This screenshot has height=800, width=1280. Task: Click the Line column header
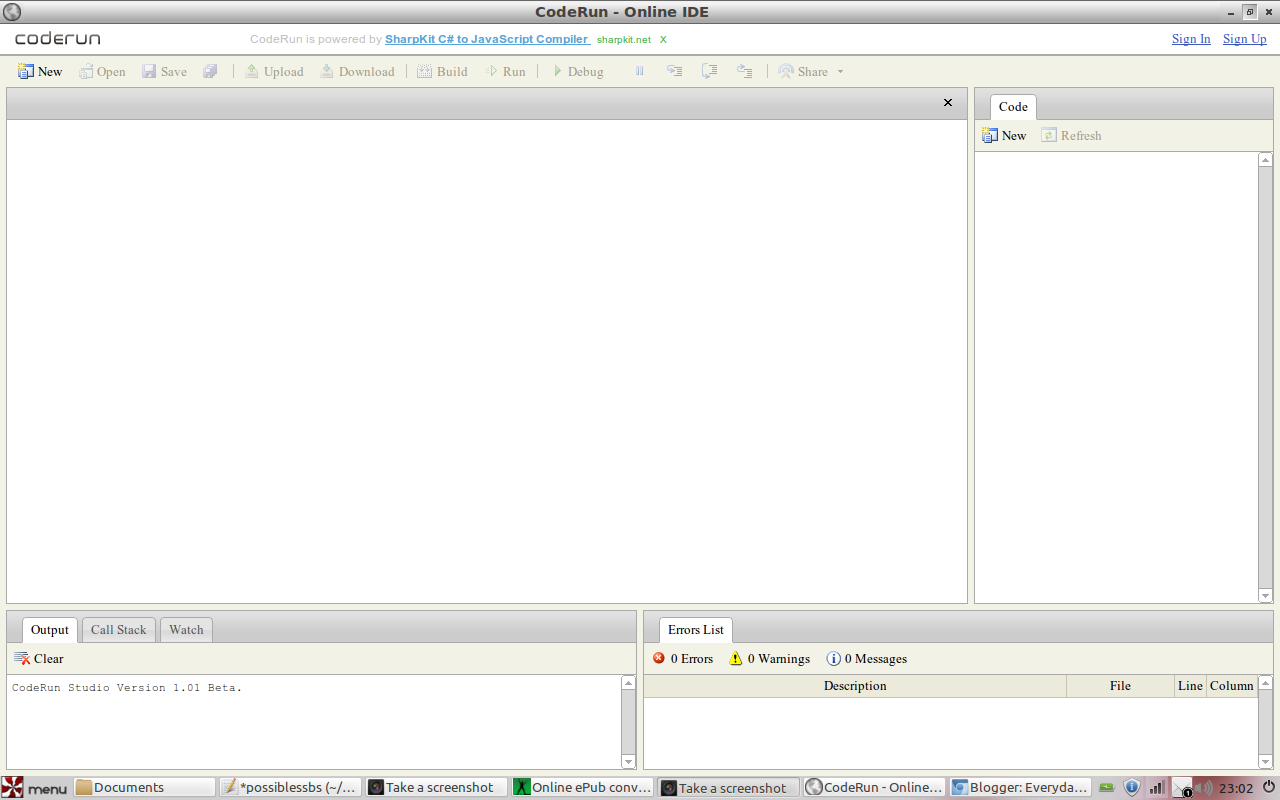(x=1190, y=686)
